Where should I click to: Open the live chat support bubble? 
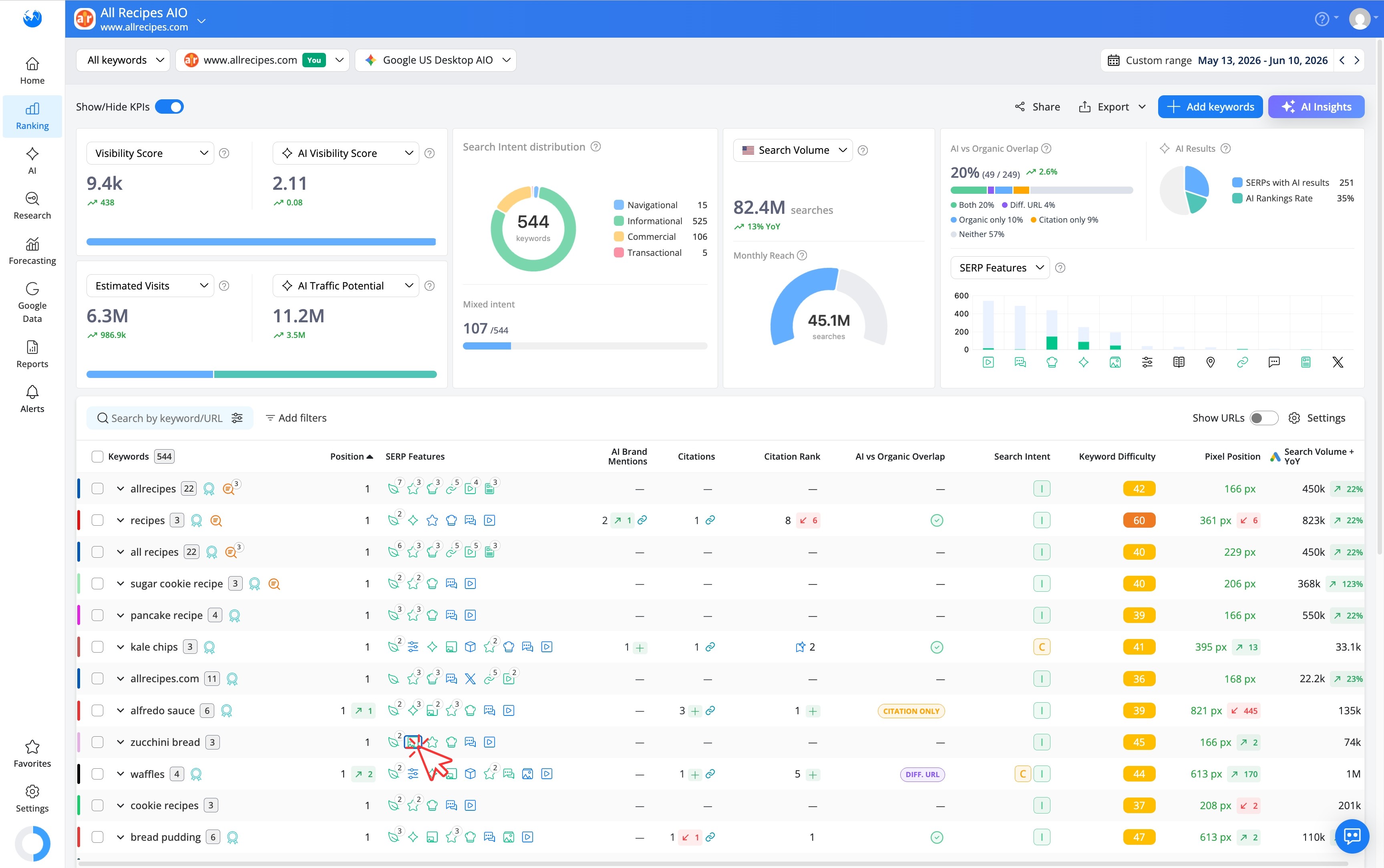pos(1352,836)
